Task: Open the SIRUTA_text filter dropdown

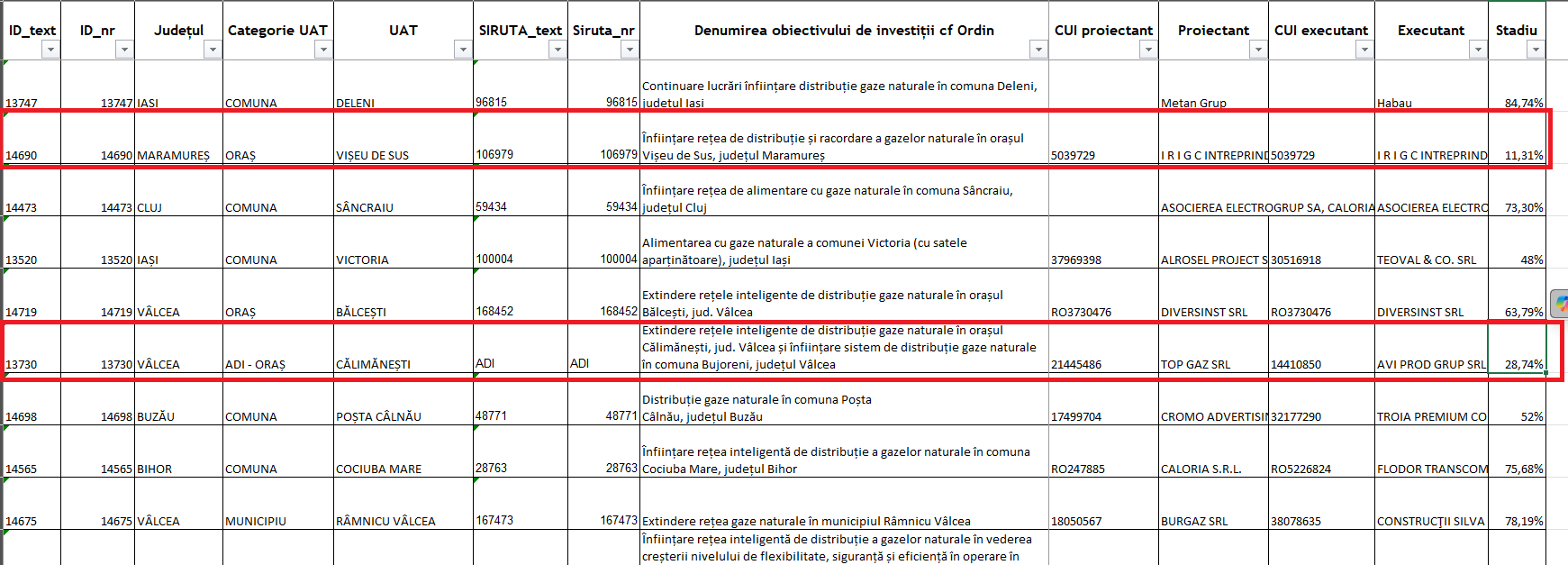Action: [x=557, y=50]
